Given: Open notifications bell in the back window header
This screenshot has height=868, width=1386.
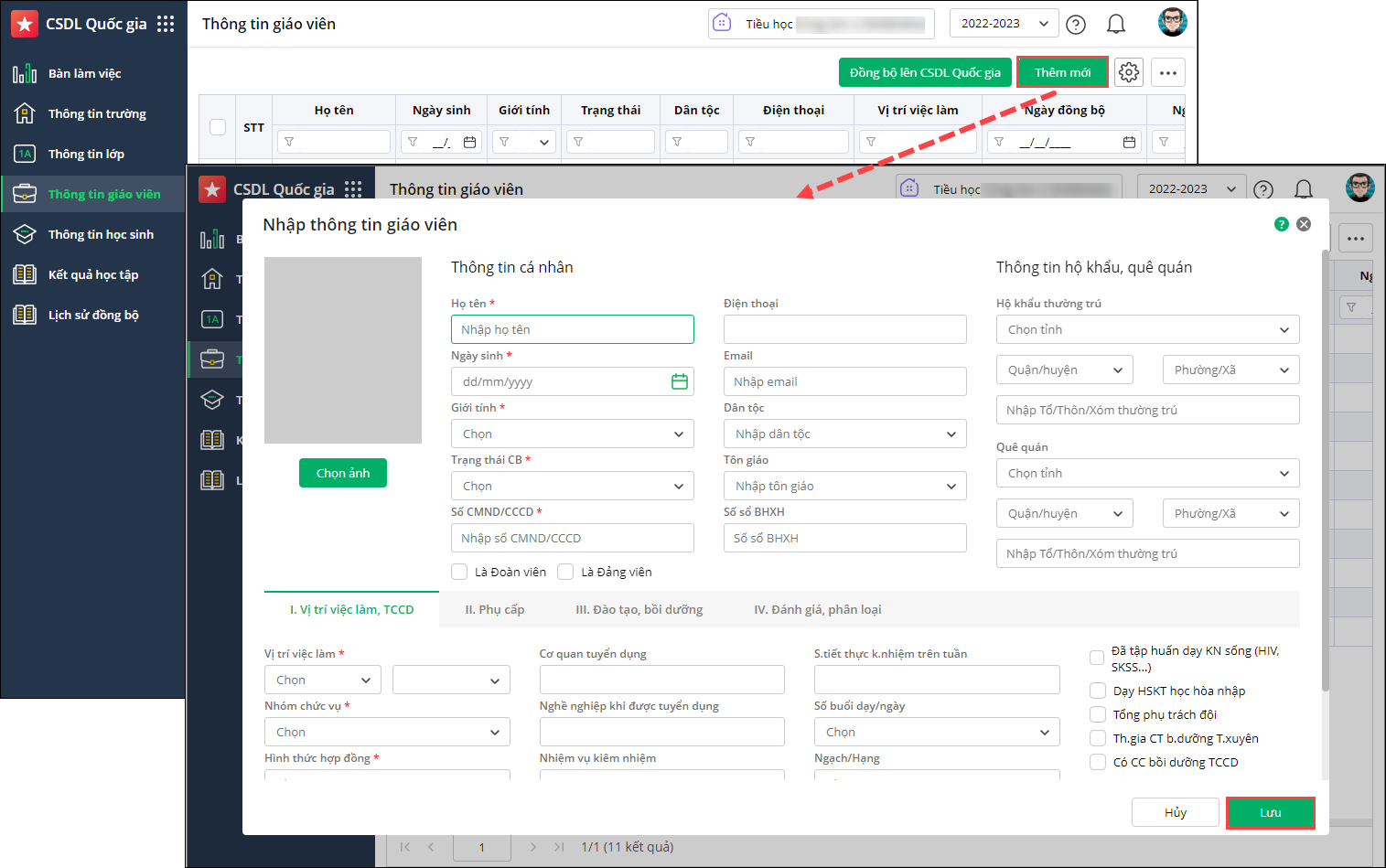Looking at the screenshot, I should point(1116,24).
